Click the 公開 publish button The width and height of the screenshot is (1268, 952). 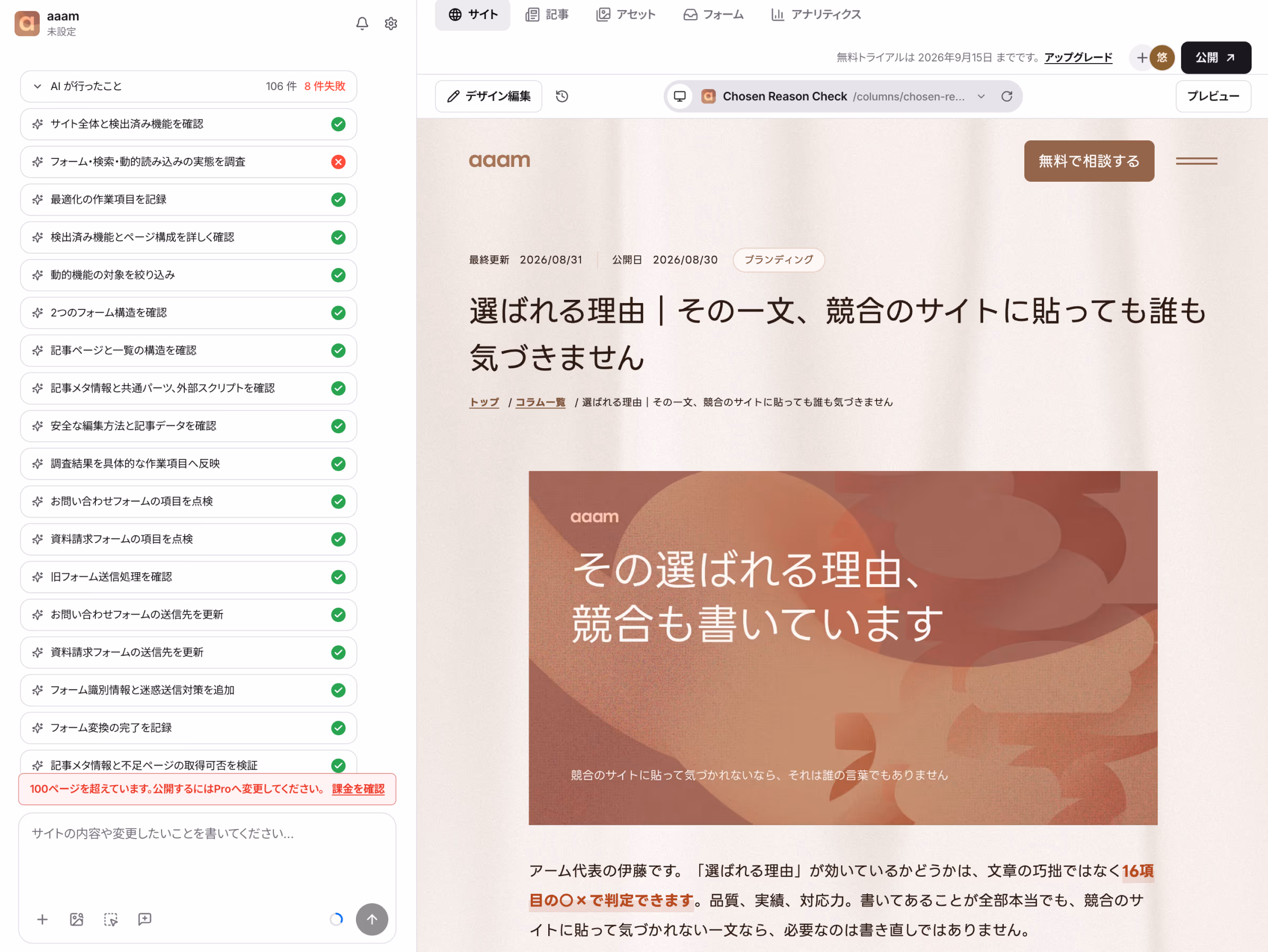[1215, 57]
